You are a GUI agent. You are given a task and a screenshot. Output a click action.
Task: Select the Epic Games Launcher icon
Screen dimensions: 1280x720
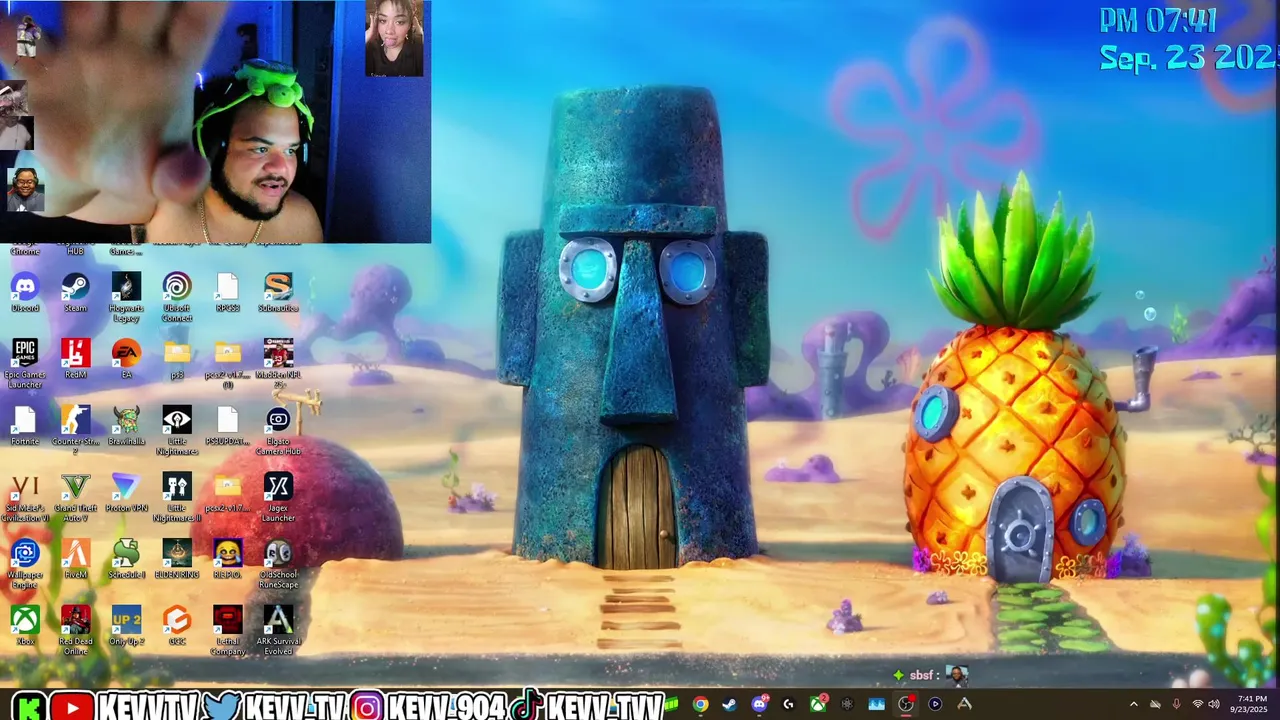coord(25,364)
